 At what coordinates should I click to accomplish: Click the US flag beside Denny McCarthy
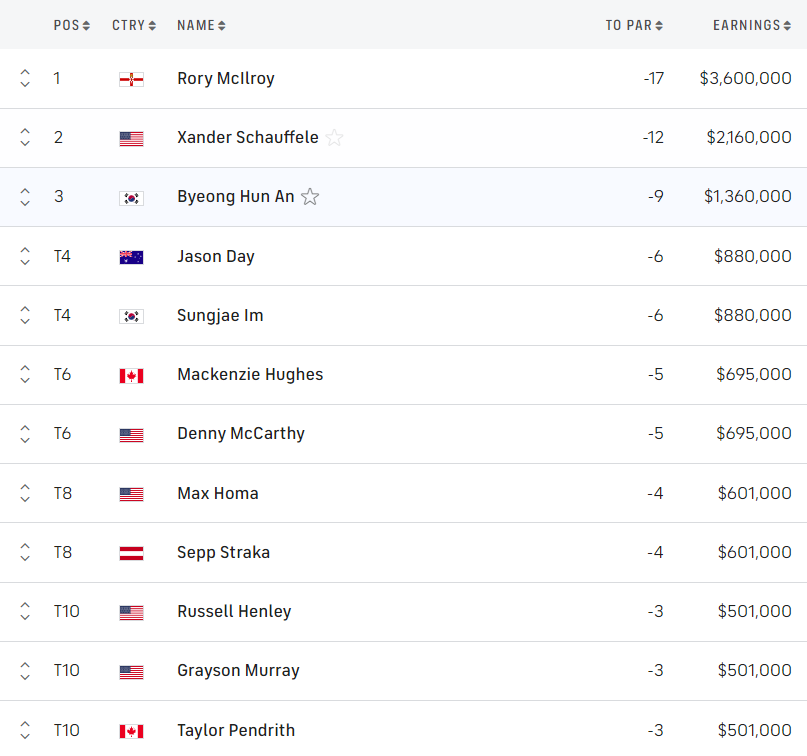pyautogui.click(x=131, y=435)
